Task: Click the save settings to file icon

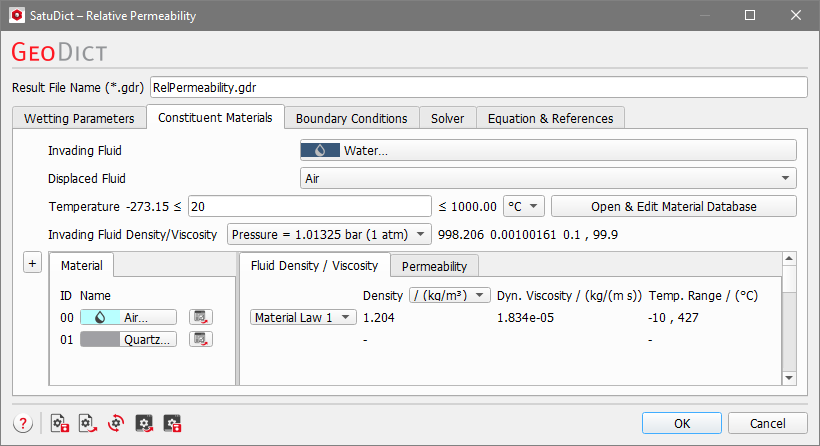Action: [x=60, y=423]
